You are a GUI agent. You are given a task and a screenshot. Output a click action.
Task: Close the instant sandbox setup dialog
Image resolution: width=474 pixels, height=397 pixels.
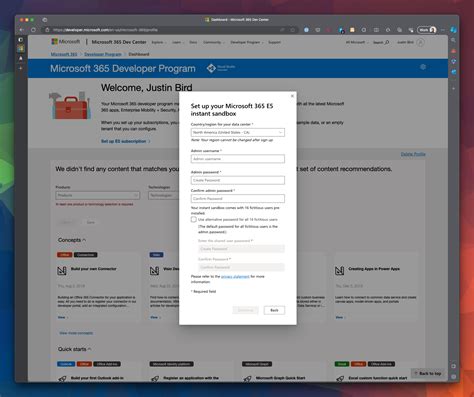point(292,96)
